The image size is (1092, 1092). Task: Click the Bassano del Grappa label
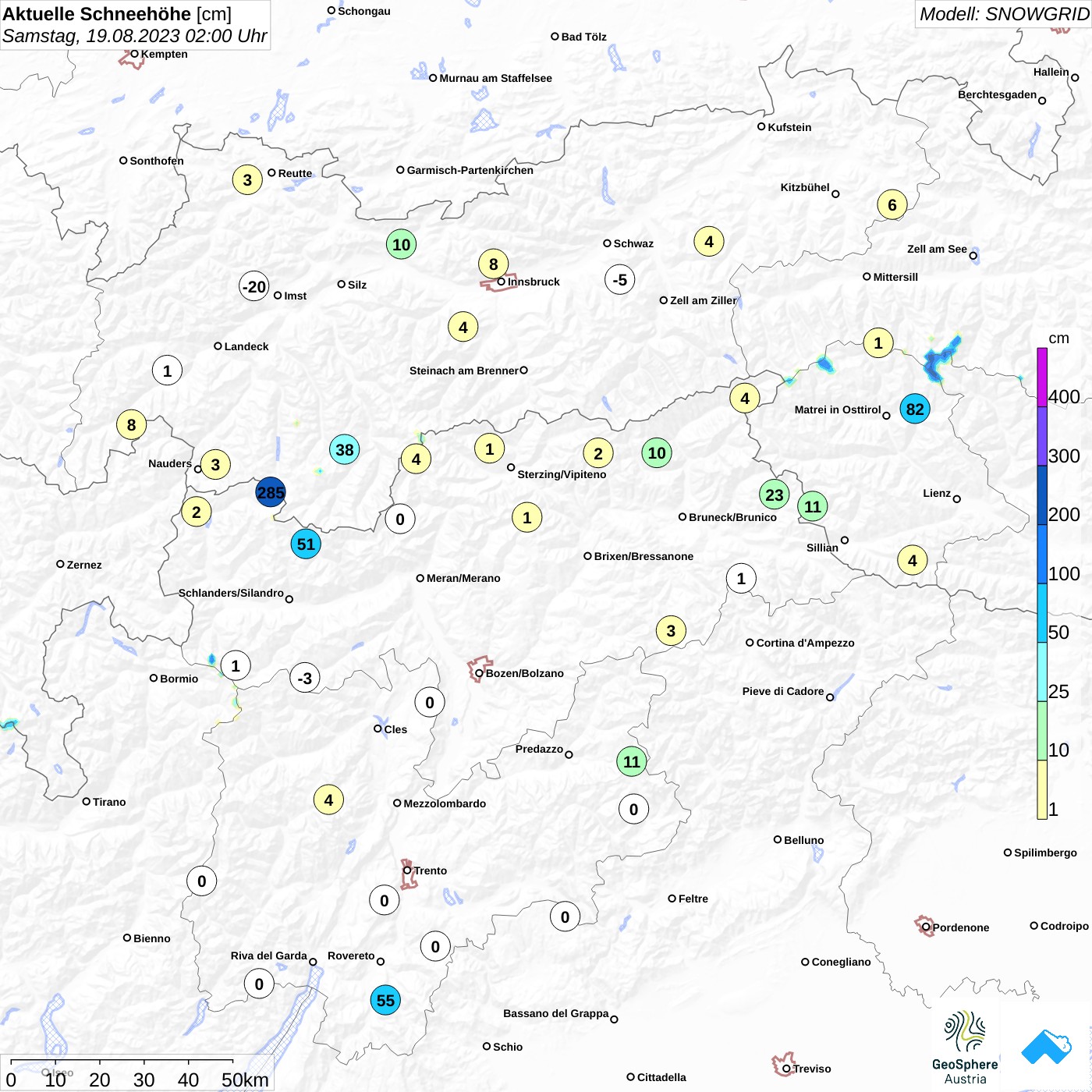pos(556,1013)
